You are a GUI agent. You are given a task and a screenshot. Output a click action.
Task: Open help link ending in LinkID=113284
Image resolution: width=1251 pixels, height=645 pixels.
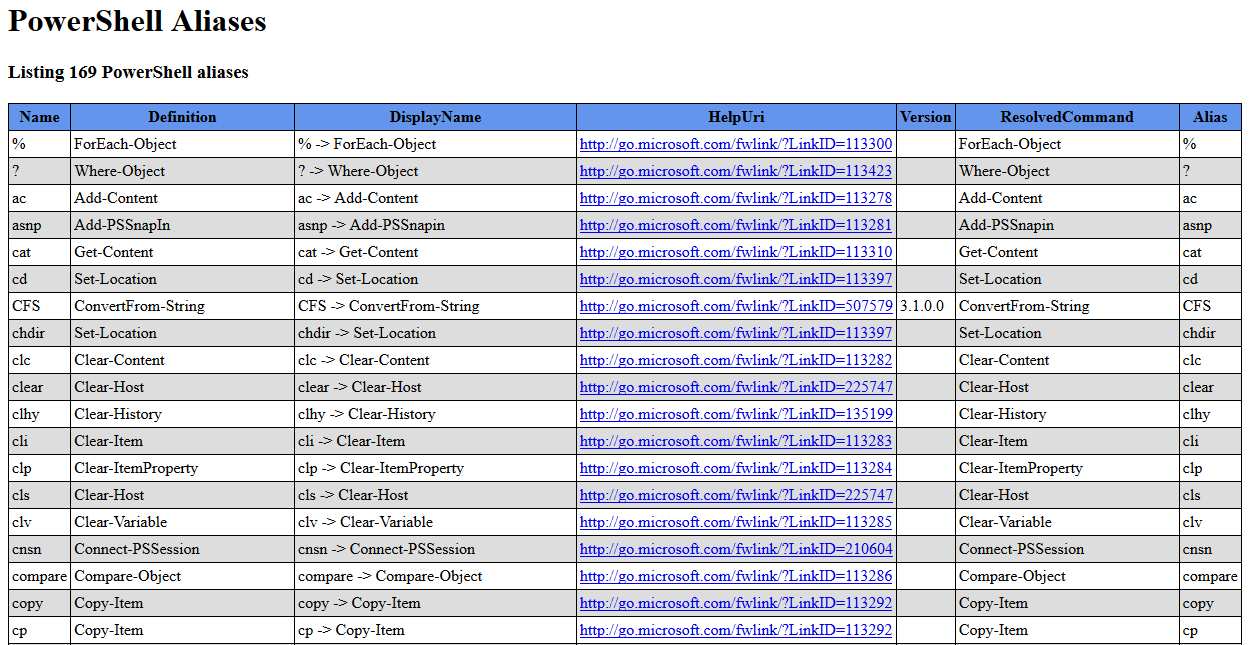pyautogui.click(x=736, y=468)
